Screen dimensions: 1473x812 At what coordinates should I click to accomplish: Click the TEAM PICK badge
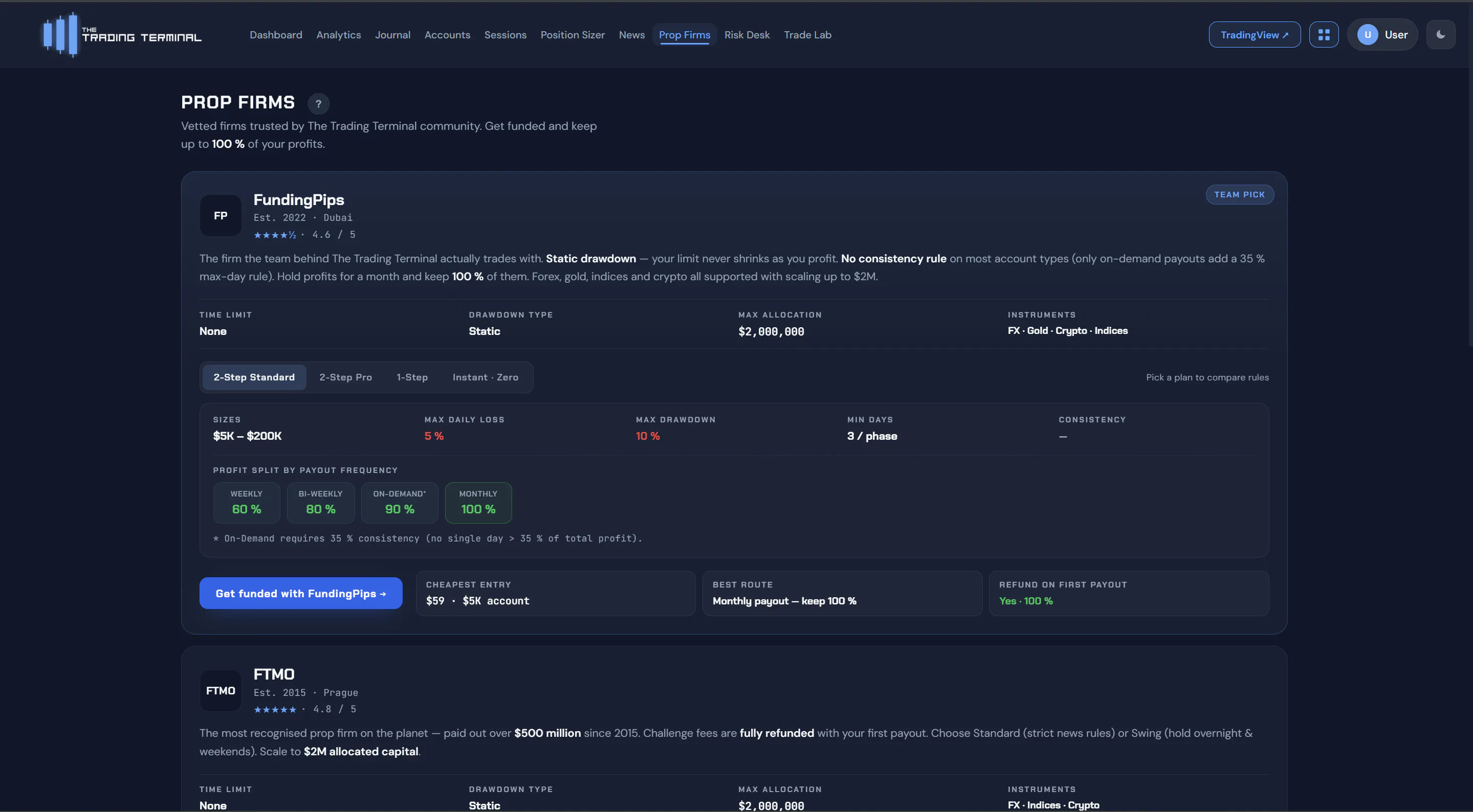[x=1240, y=195]
